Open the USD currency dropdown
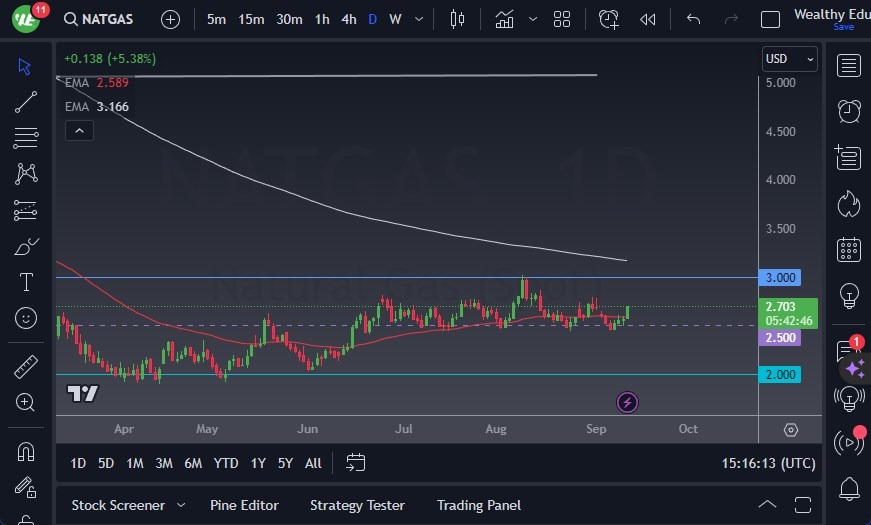 click(789, 59)
